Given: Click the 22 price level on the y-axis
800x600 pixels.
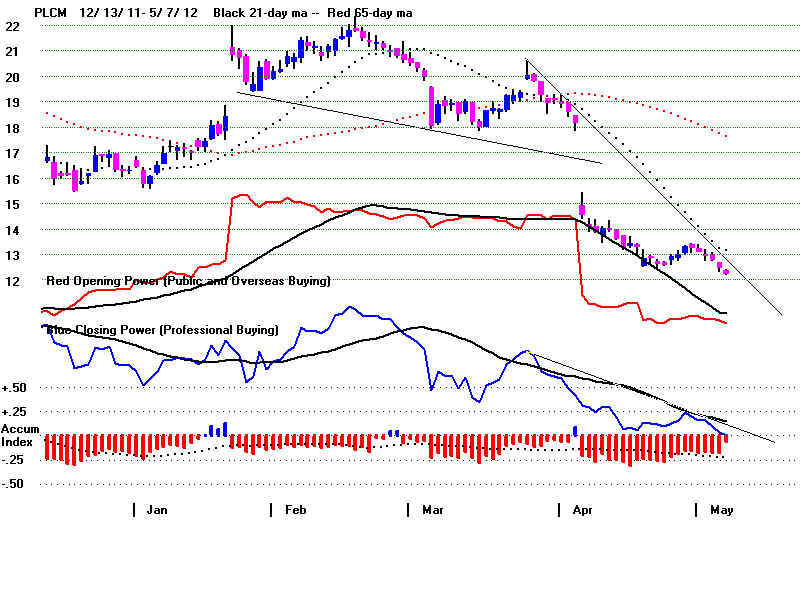Looking at the screenshot, I should click(12, 26).
